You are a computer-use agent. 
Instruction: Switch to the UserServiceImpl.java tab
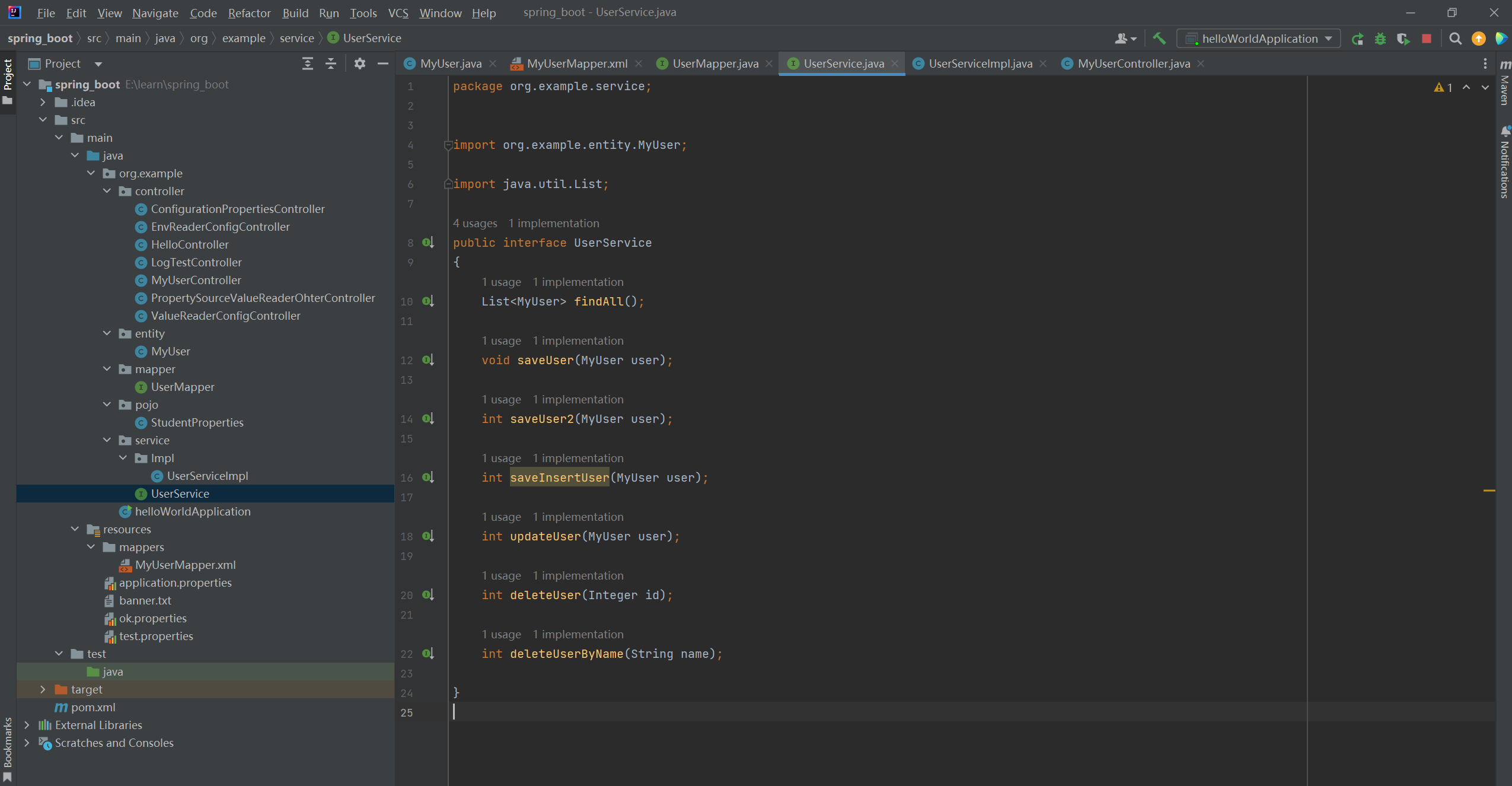980,63
